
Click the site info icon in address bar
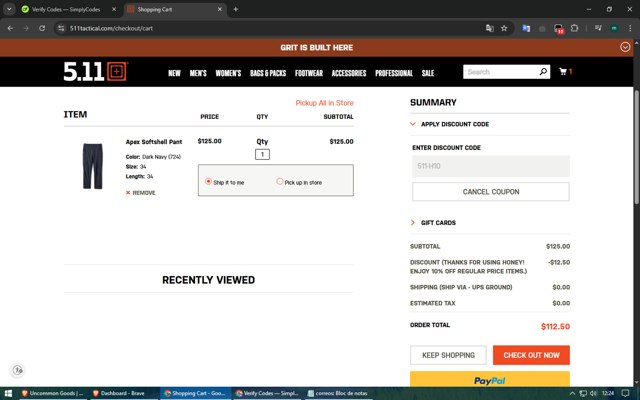[x=61, y=28]
